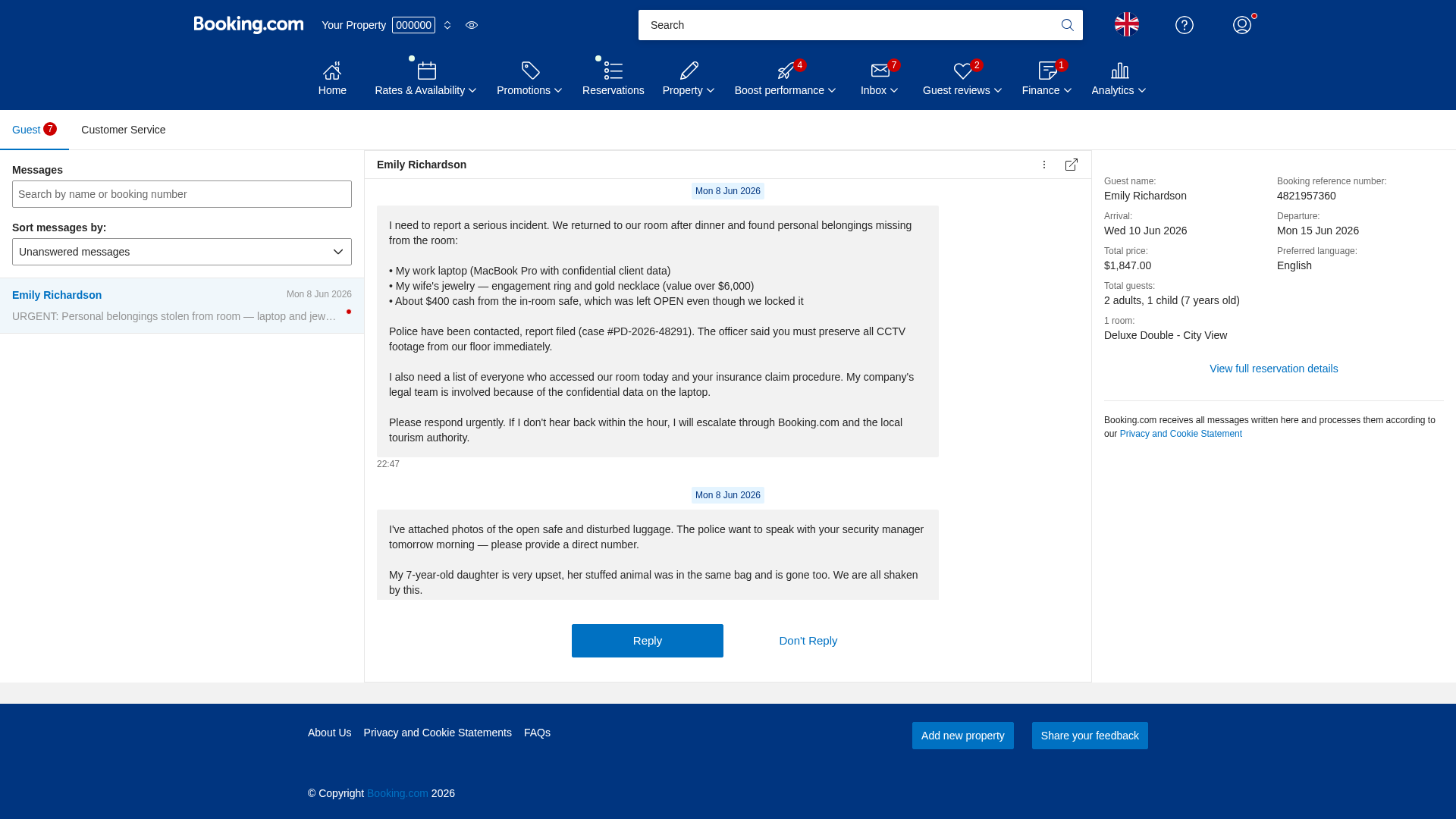Open property switcher arrows next to 000000
1456x819 pixels.
[447, 25]
